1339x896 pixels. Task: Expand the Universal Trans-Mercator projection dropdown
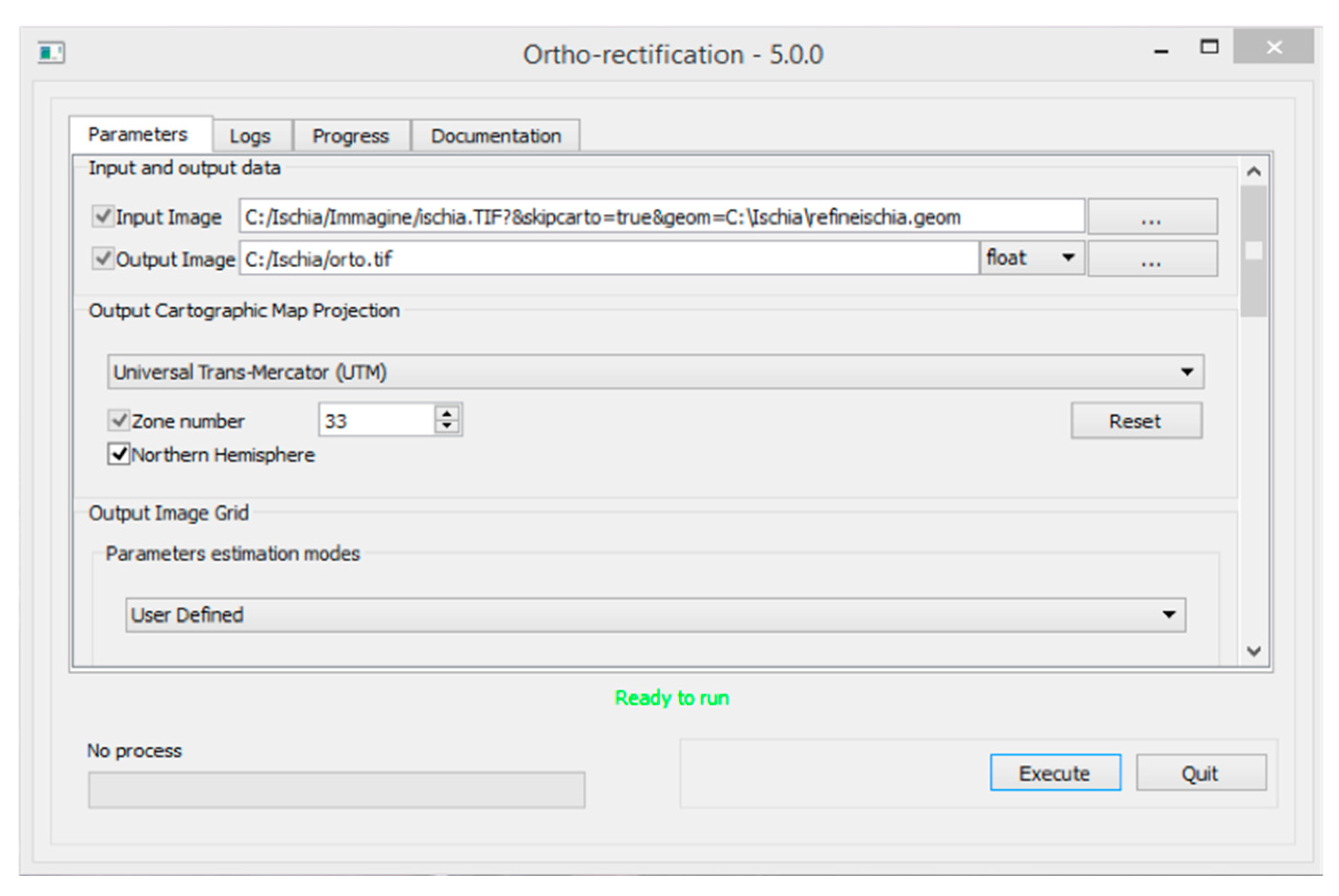[x=655, y=372]
